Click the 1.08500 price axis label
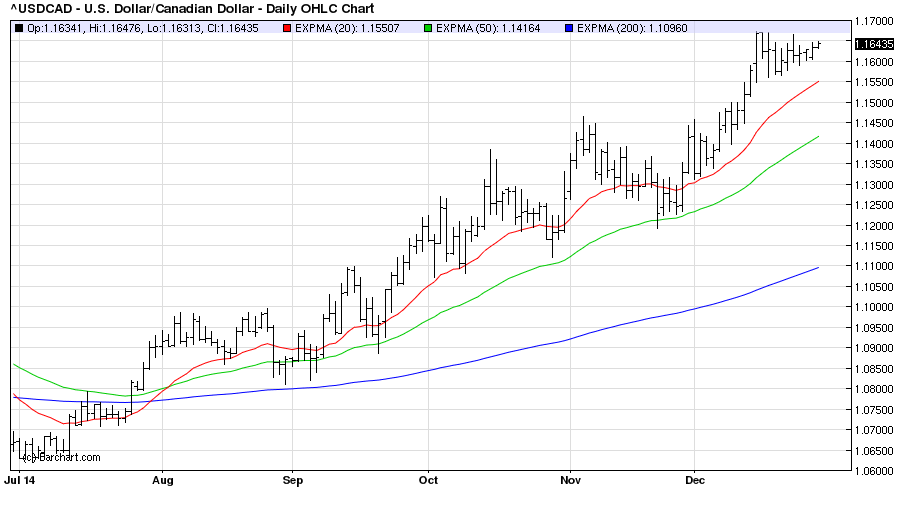This screenshot has width=900, height=511. 874,369
